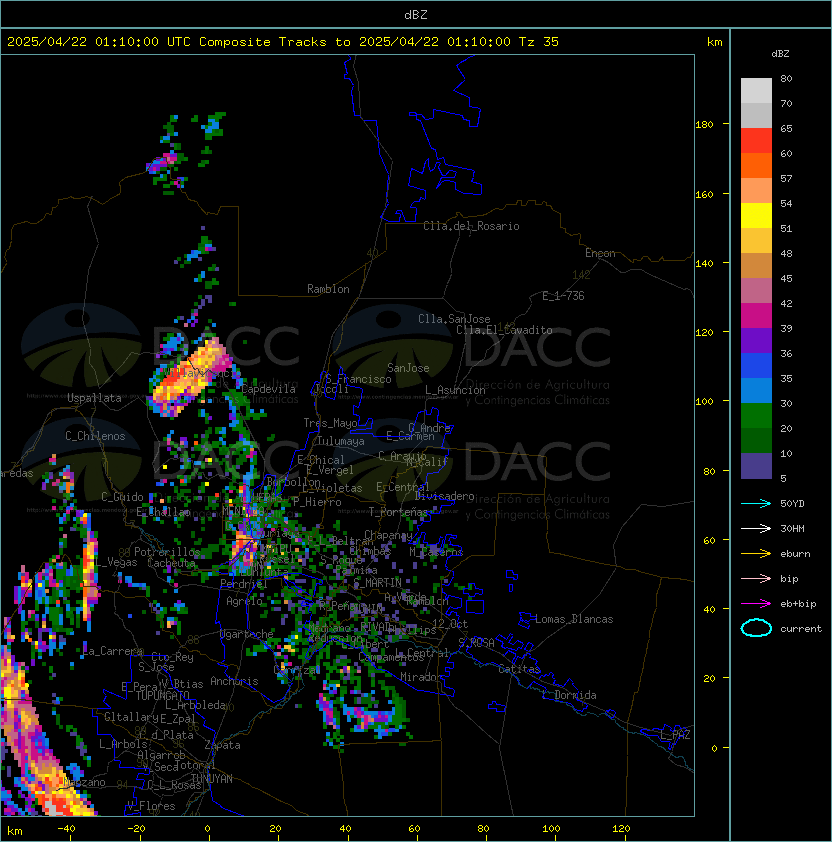Click the Clla.del_Rosario location label
This screenshot has height=842, width=832.
(471, 226)
